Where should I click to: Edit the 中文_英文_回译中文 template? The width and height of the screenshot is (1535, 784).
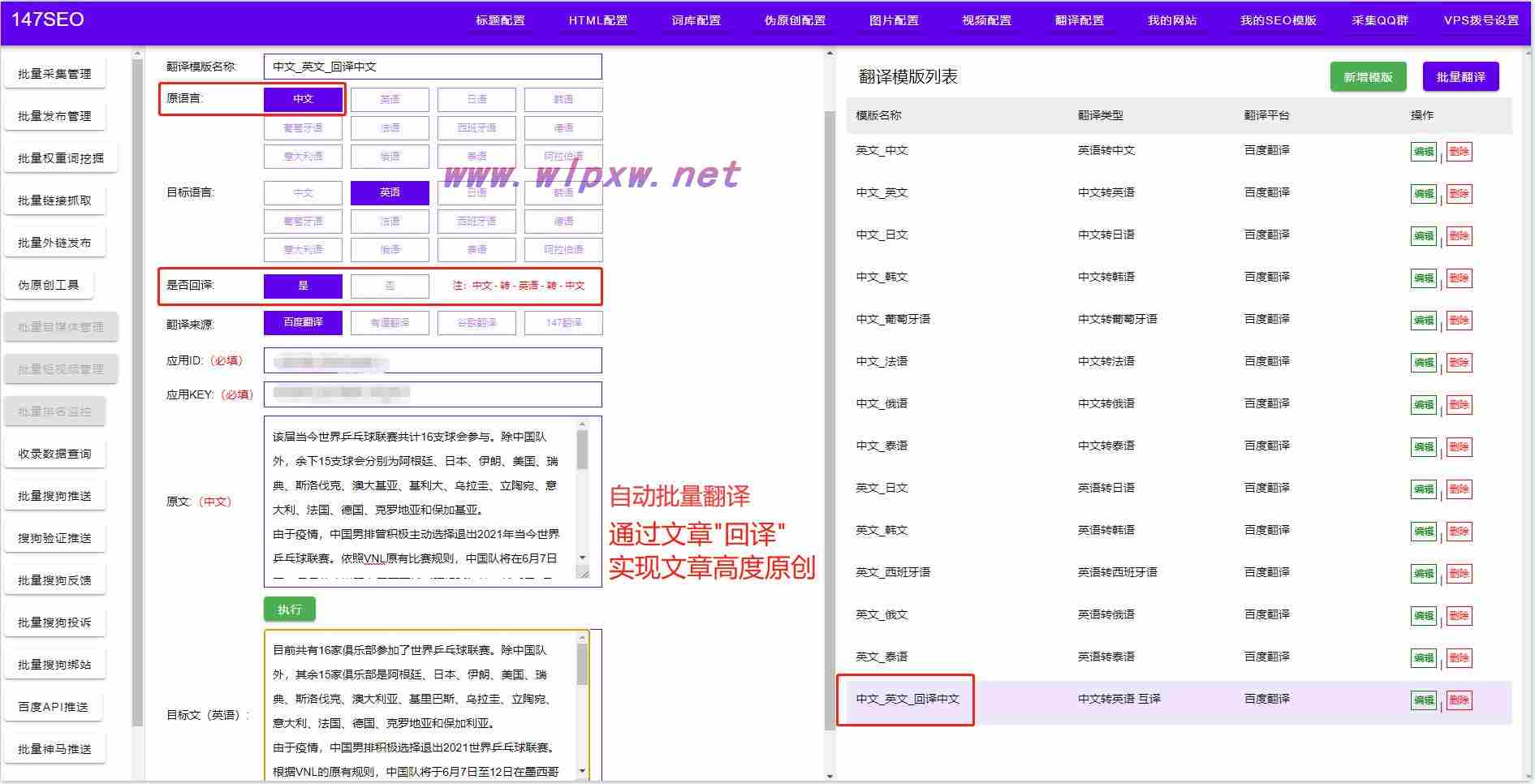click(1424, 700)
